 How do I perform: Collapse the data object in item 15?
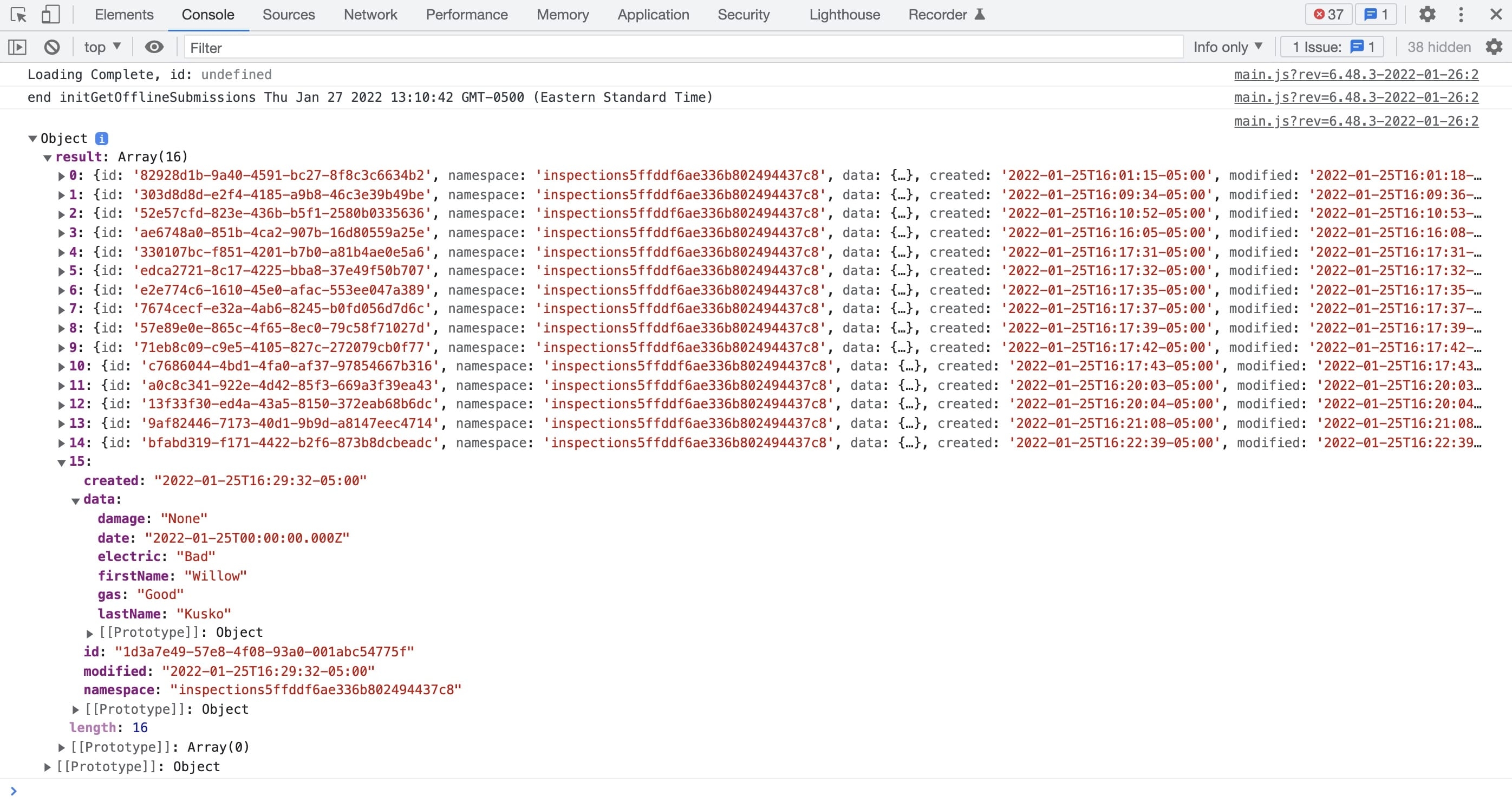(76, 500)
